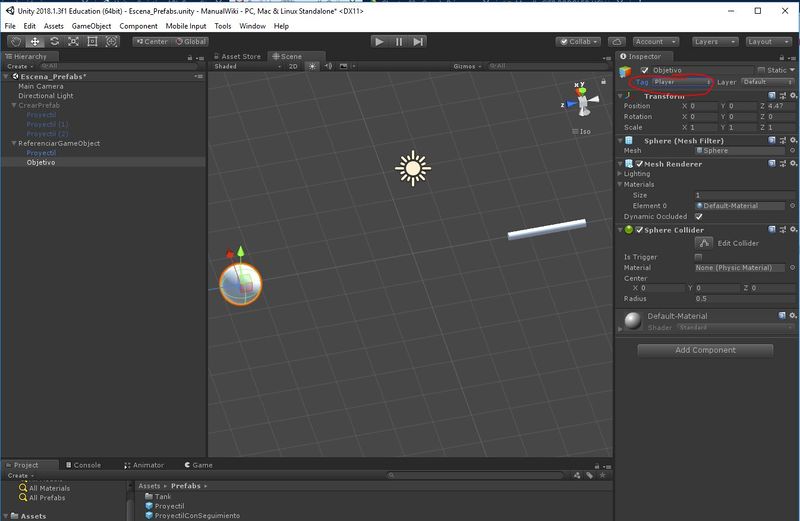Collapse CrearPrefab in Hierarchy
800x521 pixels.
click(14, 105)
